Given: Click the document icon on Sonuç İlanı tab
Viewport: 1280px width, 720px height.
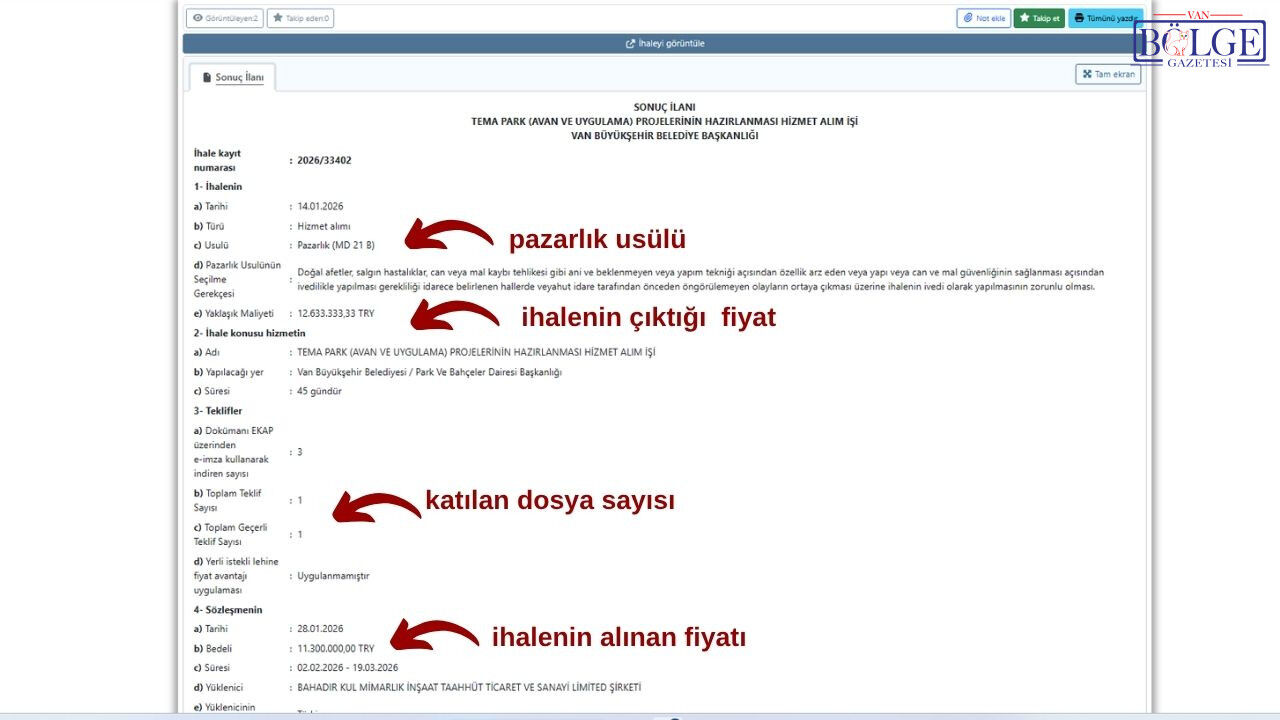Looking at the screenshot, I should 207,77.
